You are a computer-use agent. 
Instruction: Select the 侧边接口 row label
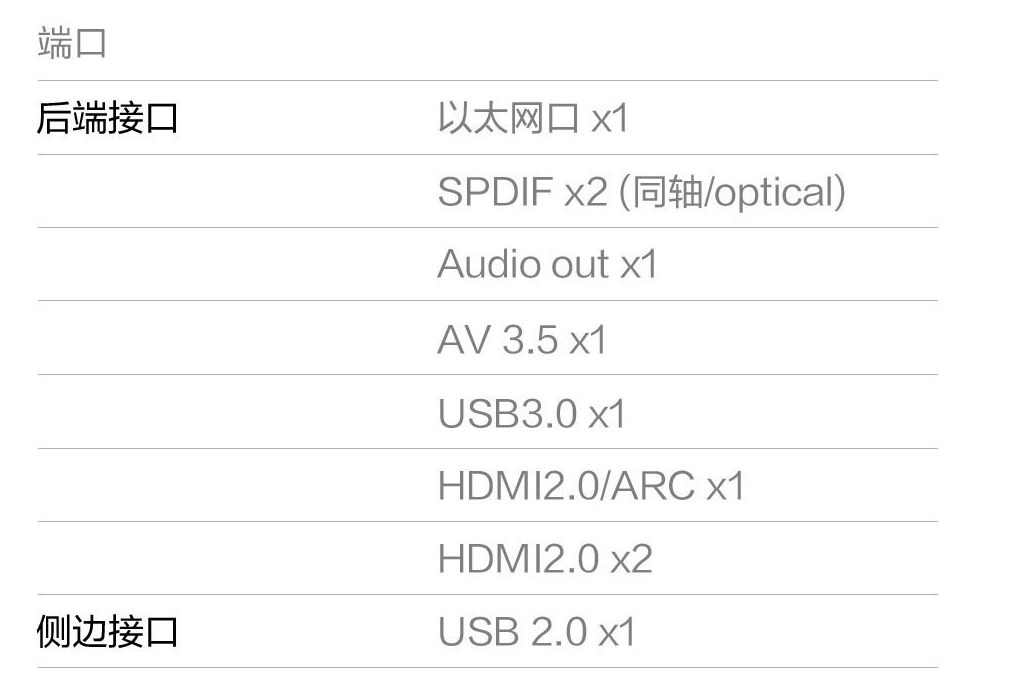click(x=107, y=632)
